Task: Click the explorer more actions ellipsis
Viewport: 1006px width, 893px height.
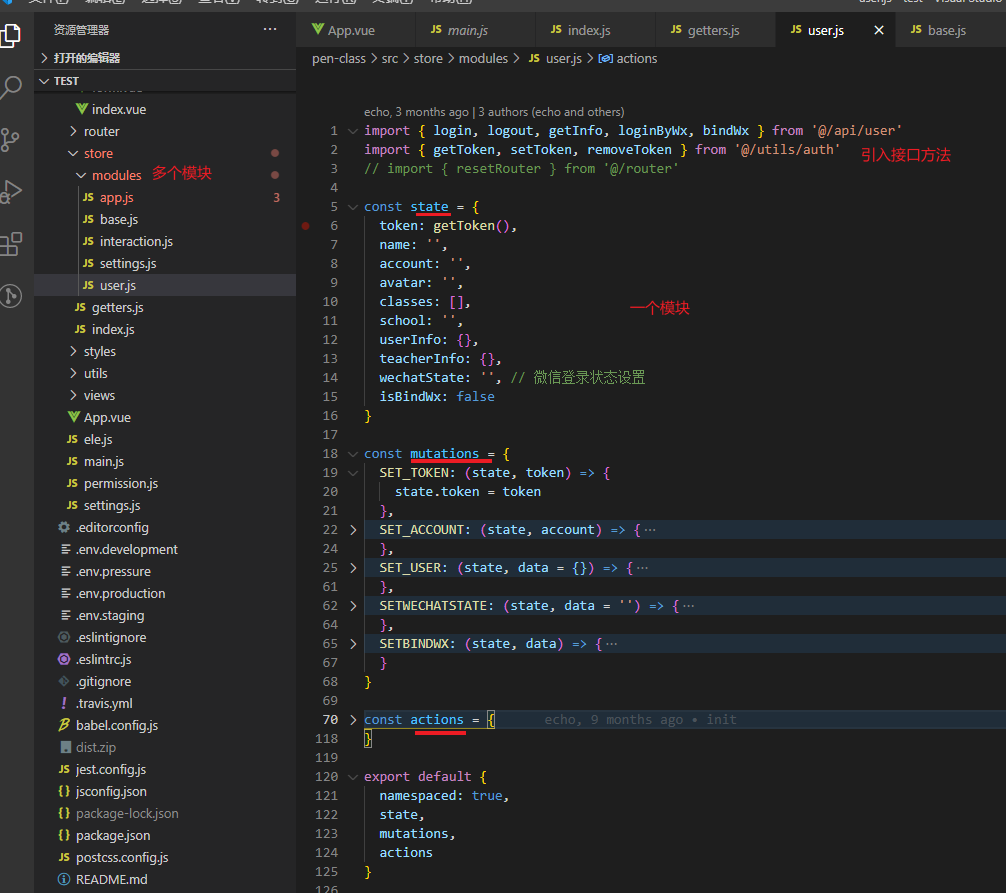Action: pos(270,30)
